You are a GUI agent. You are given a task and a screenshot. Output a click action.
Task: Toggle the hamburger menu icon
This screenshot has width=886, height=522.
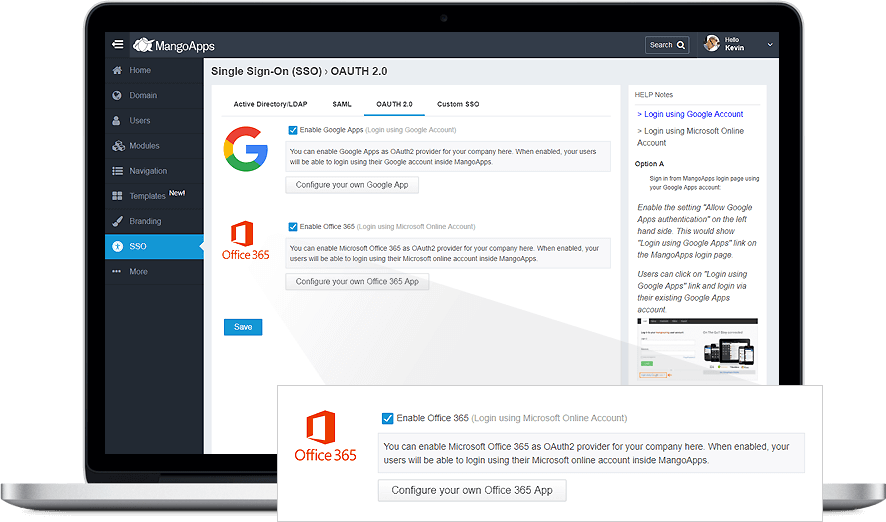tap(118, 44)
